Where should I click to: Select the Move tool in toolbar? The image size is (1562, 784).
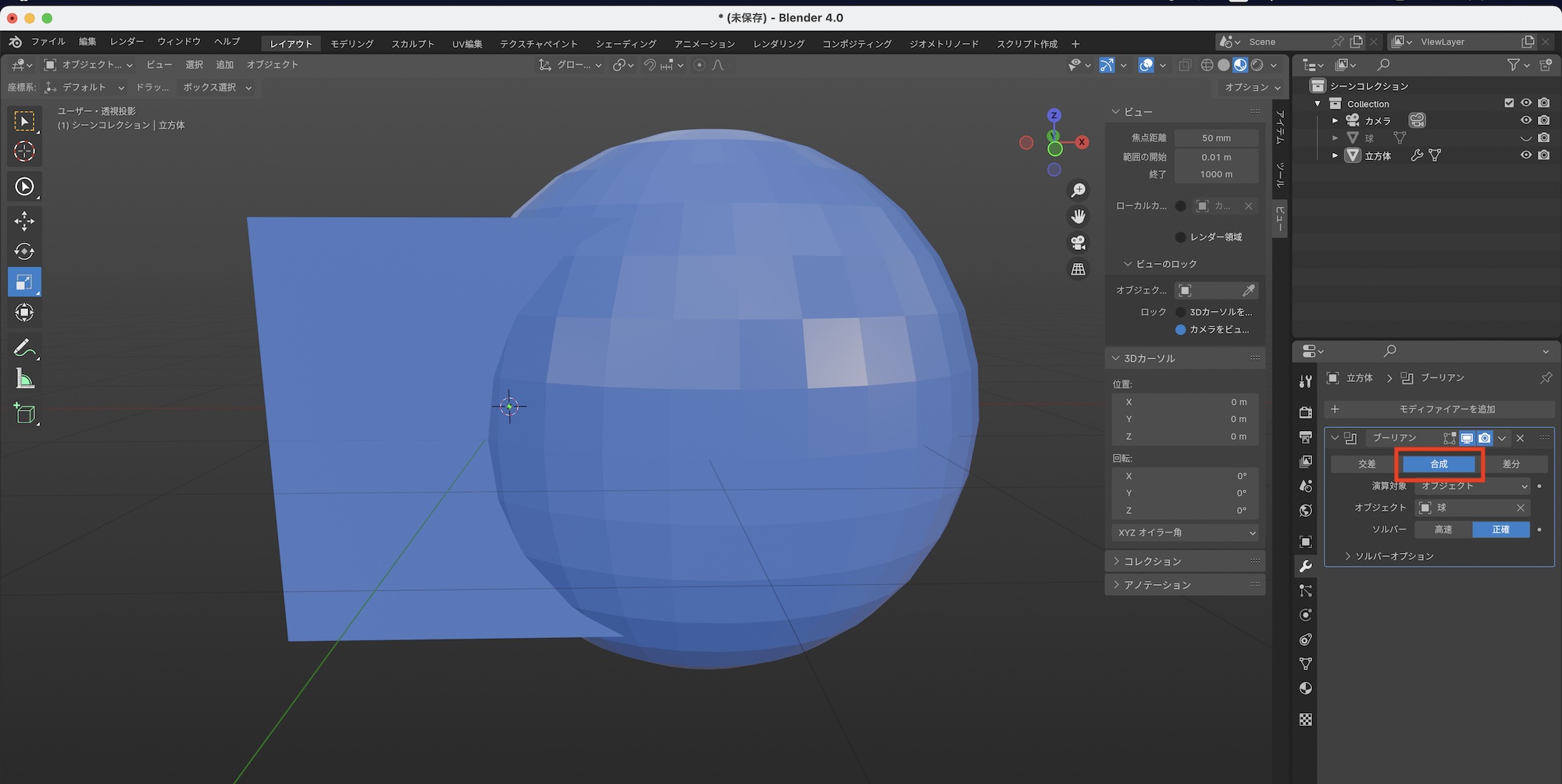[x=24, y=221]
